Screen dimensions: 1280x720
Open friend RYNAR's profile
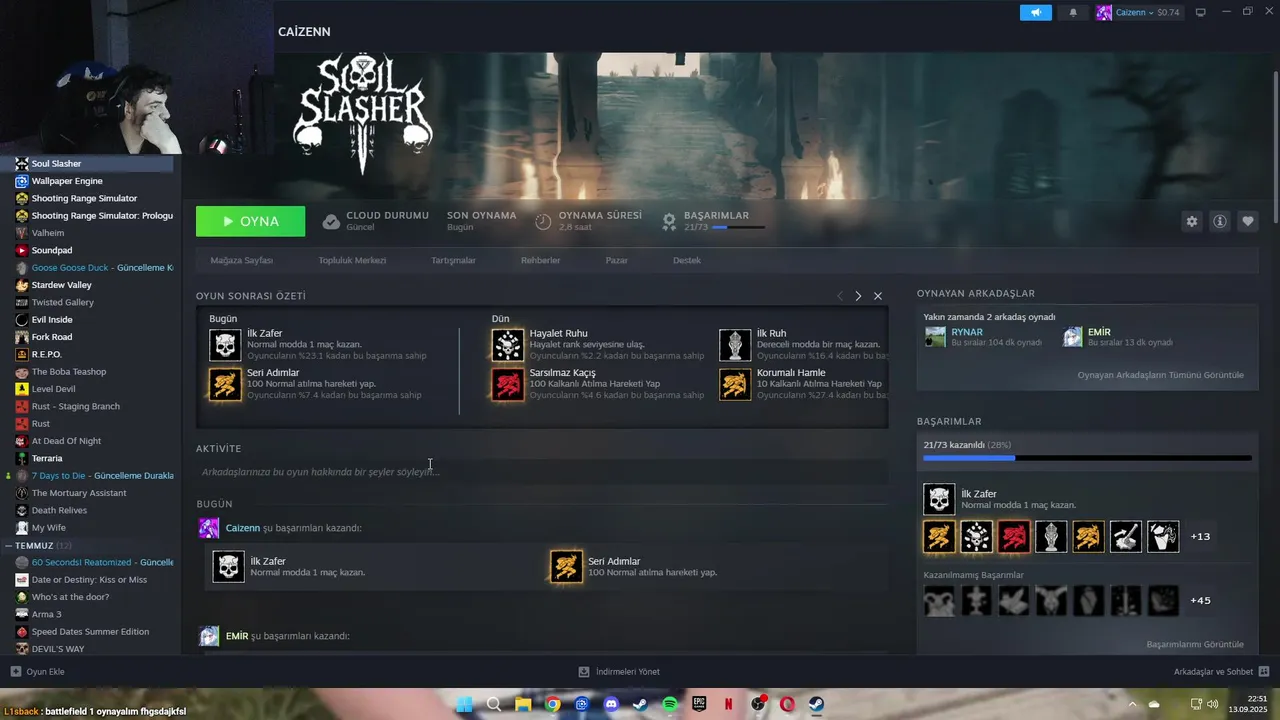point(967,332)
